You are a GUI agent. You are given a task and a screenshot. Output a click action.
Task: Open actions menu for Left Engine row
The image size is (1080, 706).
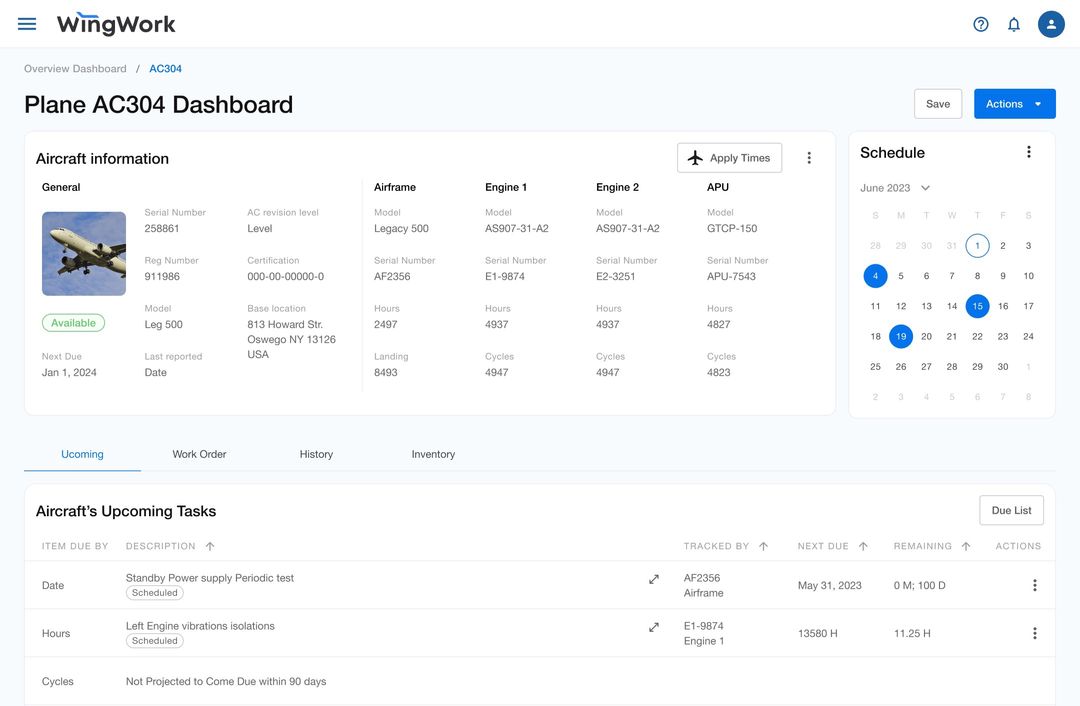[x=1035, y=633]
